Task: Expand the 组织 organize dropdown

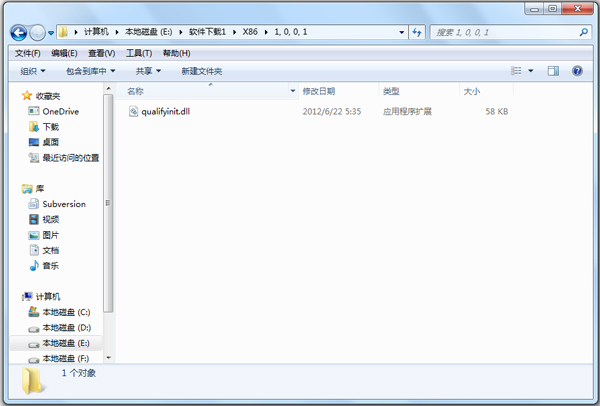Action: [x=33, y=71]
